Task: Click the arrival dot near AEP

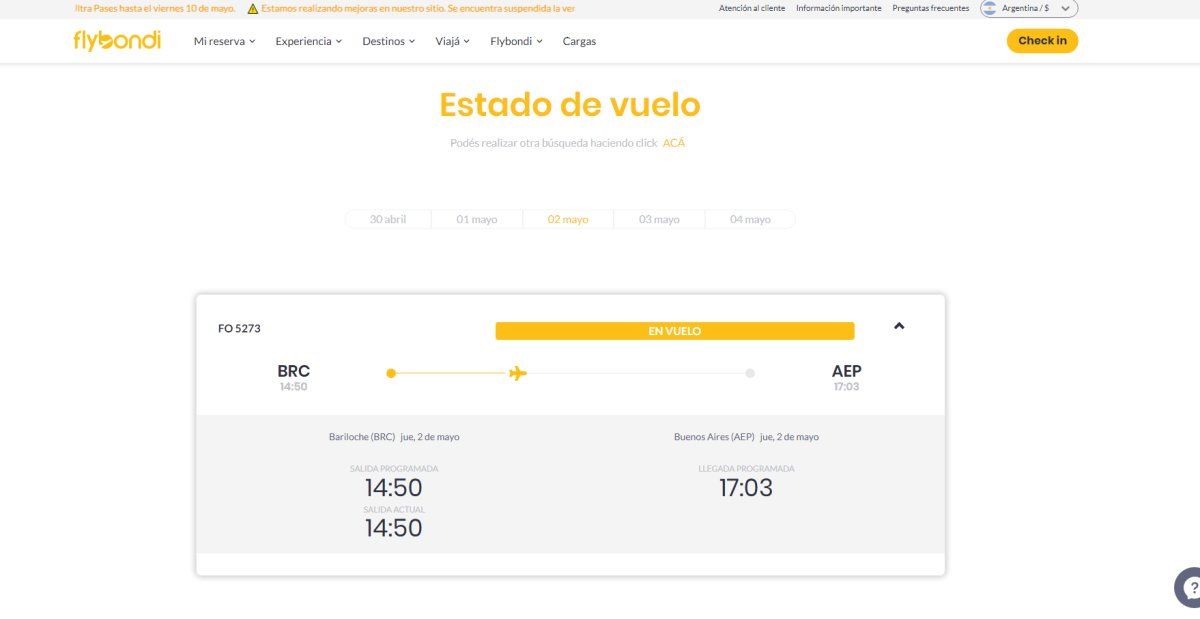Action: [751, 373]
